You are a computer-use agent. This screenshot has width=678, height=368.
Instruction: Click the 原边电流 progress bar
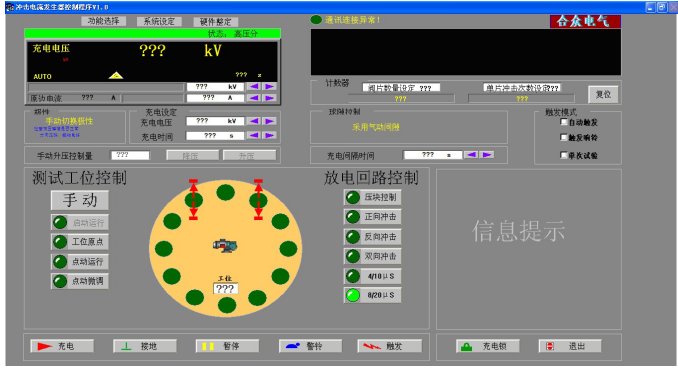click(153, 98)
